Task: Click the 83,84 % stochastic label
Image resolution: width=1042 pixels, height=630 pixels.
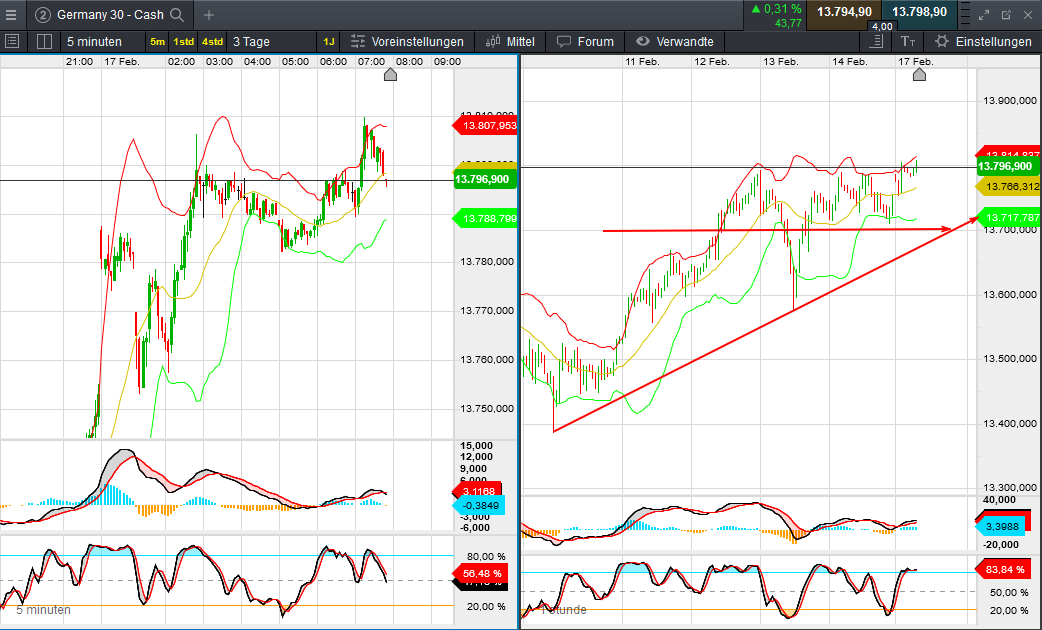Action: click(x=1005, y=569)
